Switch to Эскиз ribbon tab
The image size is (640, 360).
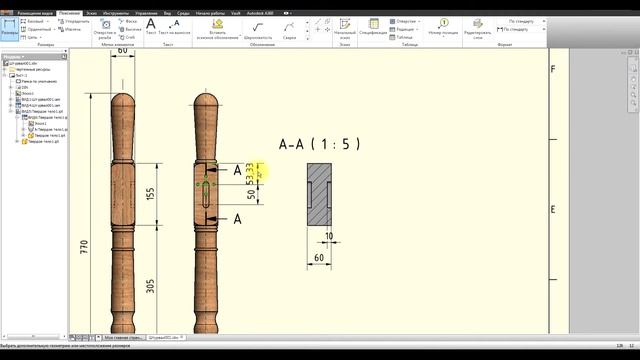tap(91, 13)
